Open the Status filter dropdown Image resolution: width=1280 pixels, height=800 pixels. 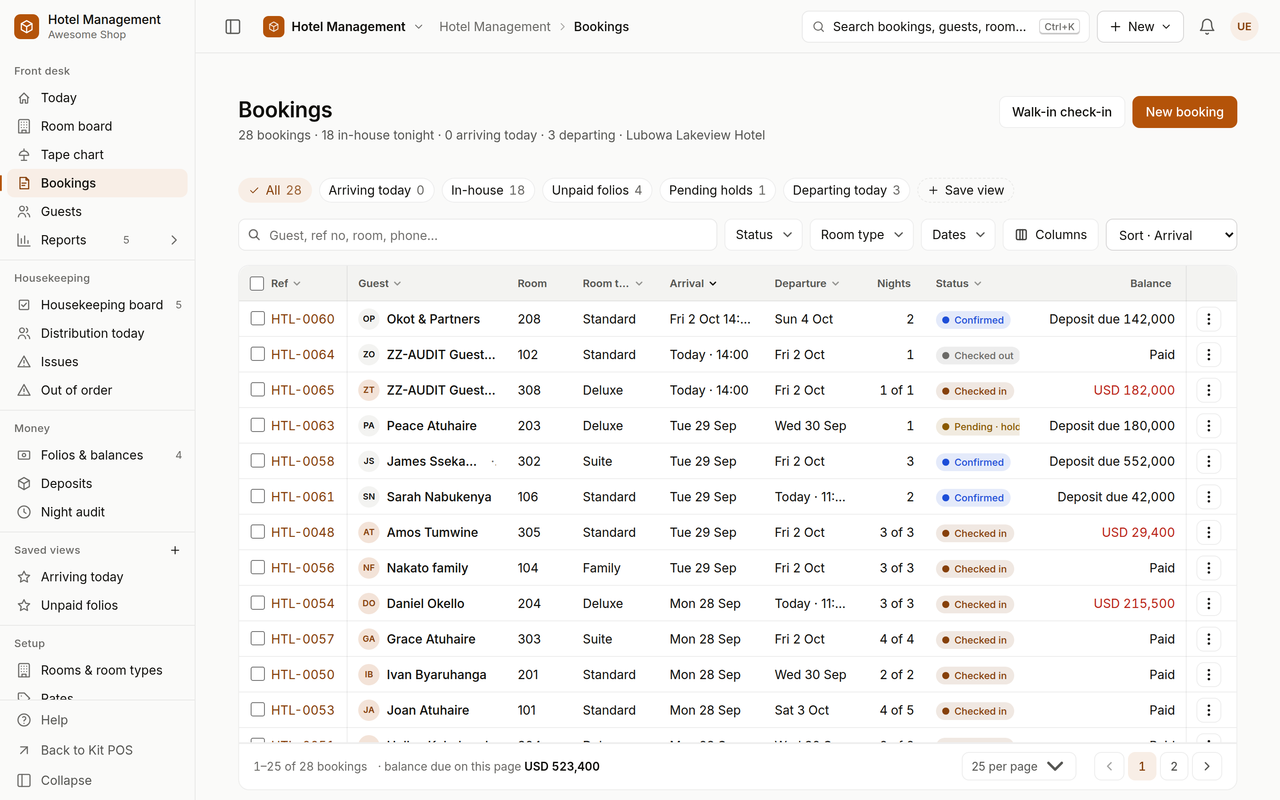(x=764, y=235)
